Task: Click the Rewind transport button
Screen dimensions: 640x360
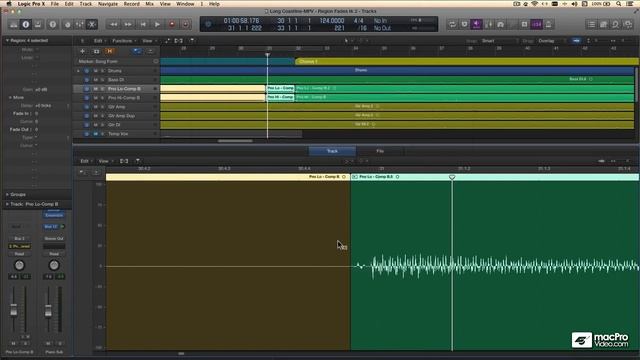Action: point(113,24)
